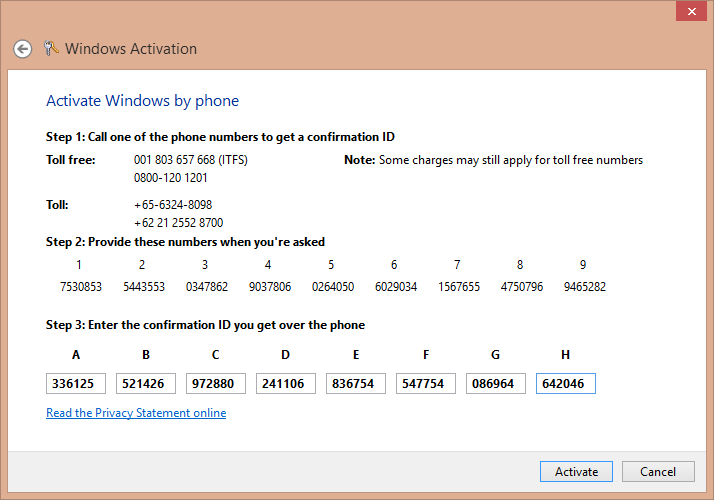Click installation ID group 0347862
Image resolution: width=714 pixels, height=500 pixels.
pyautogui.click(x=207, y=287)
